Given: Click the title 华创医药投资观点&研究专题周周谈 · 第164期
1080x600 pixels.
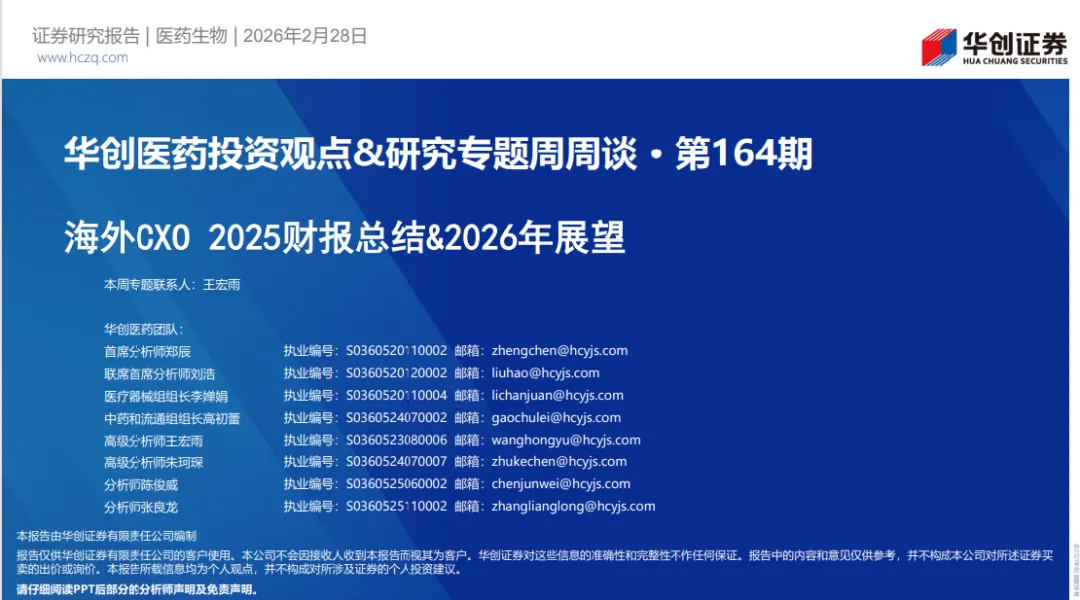Looking at the screenshot, I should 438,153.
